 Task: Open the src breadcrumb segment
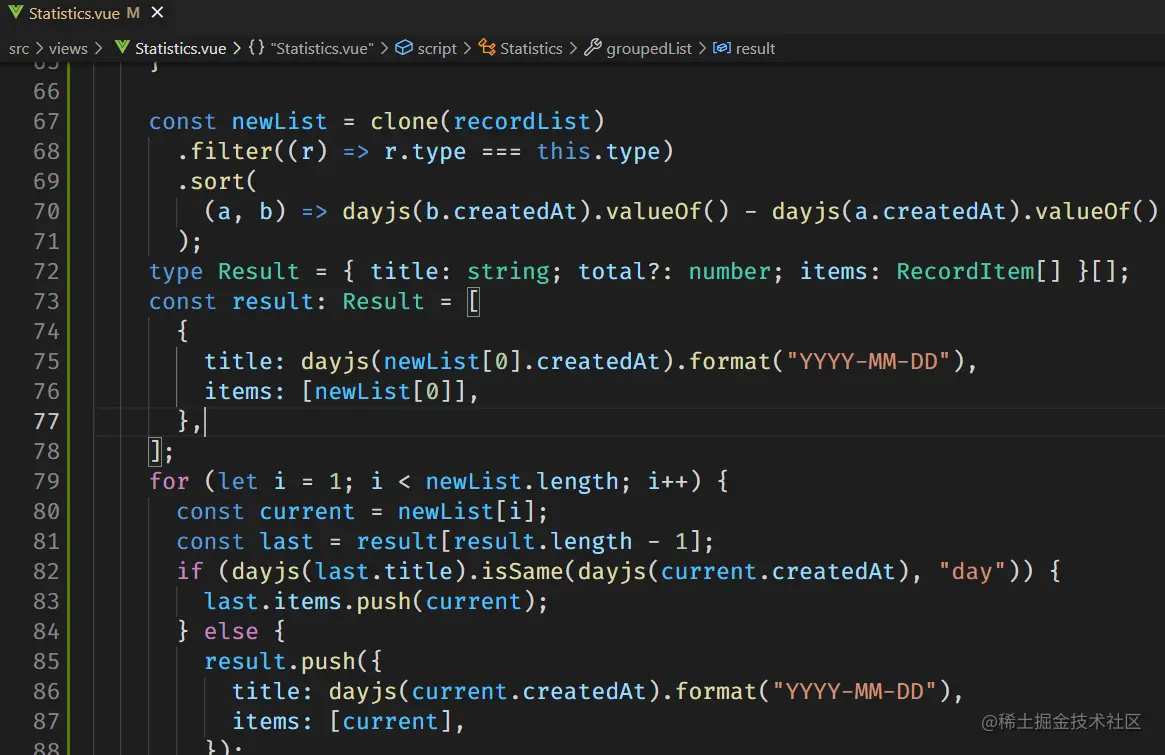pos(19,48)
